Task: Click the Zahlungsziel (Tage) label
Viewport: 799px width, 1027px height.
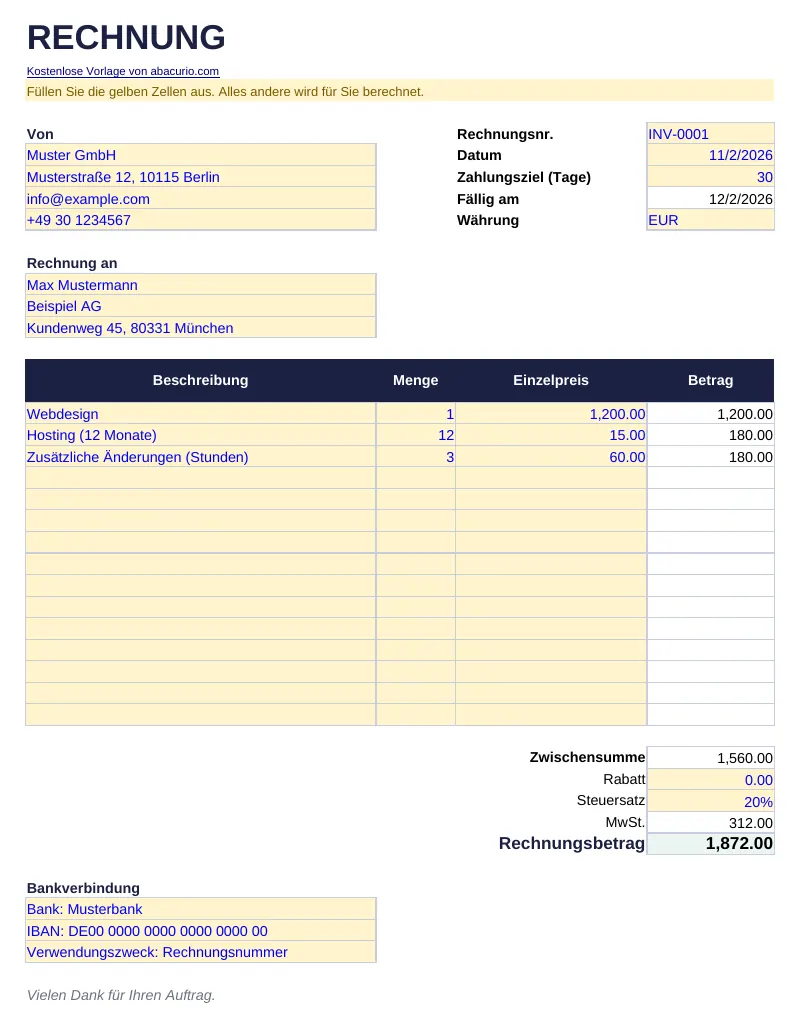Action: pos(524,177)
